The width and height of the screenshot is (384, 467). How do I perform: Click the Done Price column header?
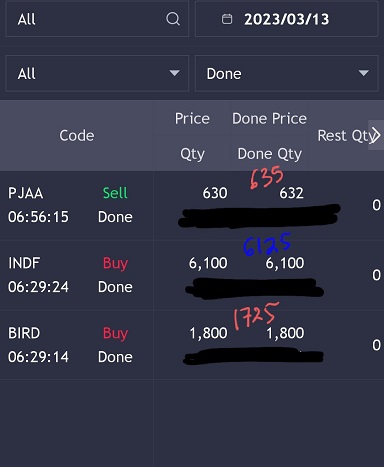269,119
